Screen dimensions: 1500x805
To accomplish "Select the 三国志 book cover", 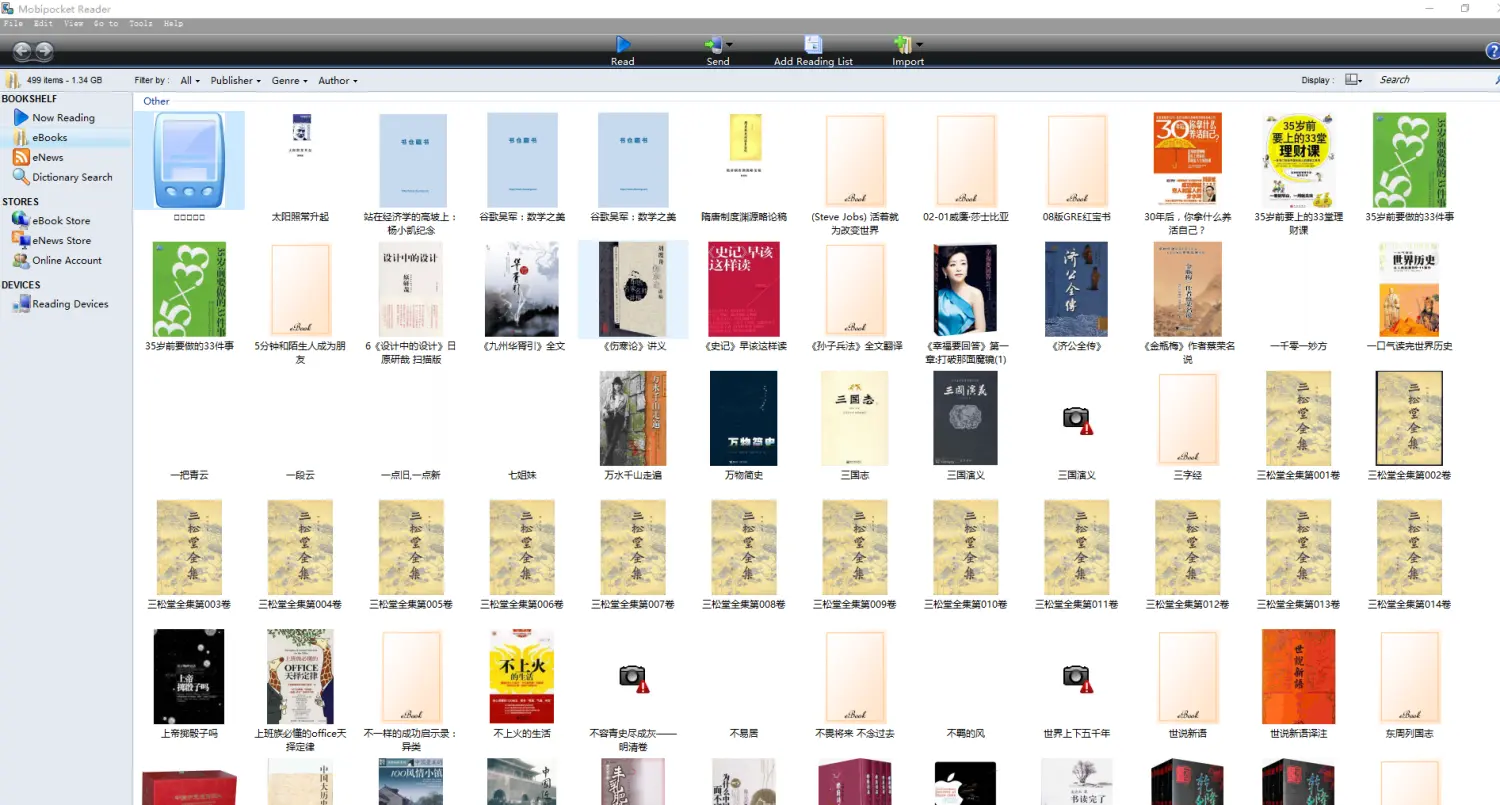I will (854, 418).
